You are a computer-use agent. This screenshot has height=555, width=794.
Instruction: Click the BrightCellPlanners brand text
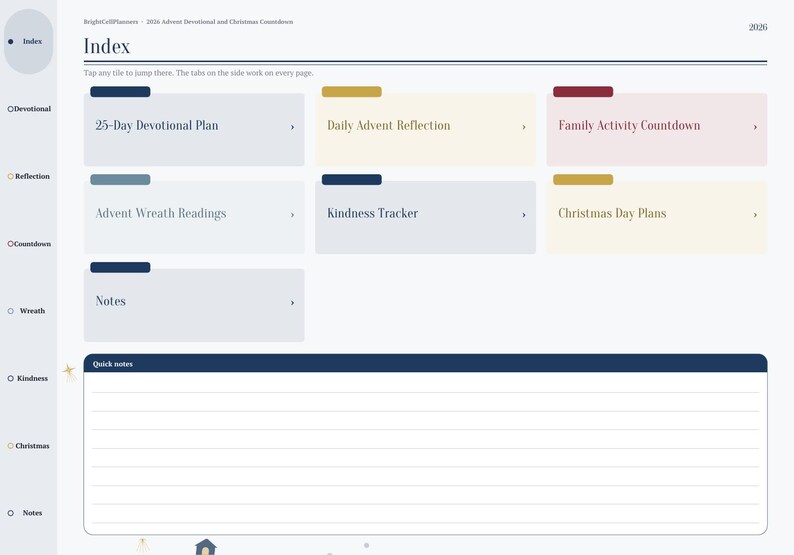click(110, 22)
